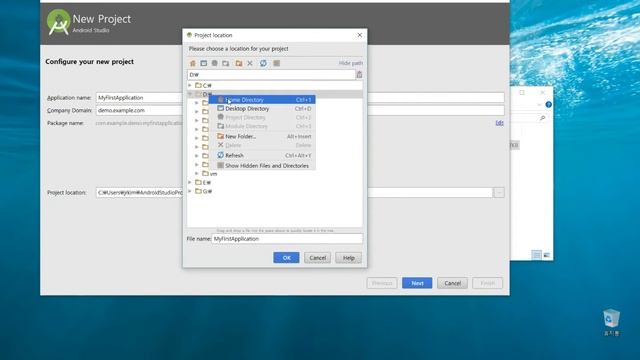
Task: Click the New Folder toolbar icon
Action: point(239,63)
